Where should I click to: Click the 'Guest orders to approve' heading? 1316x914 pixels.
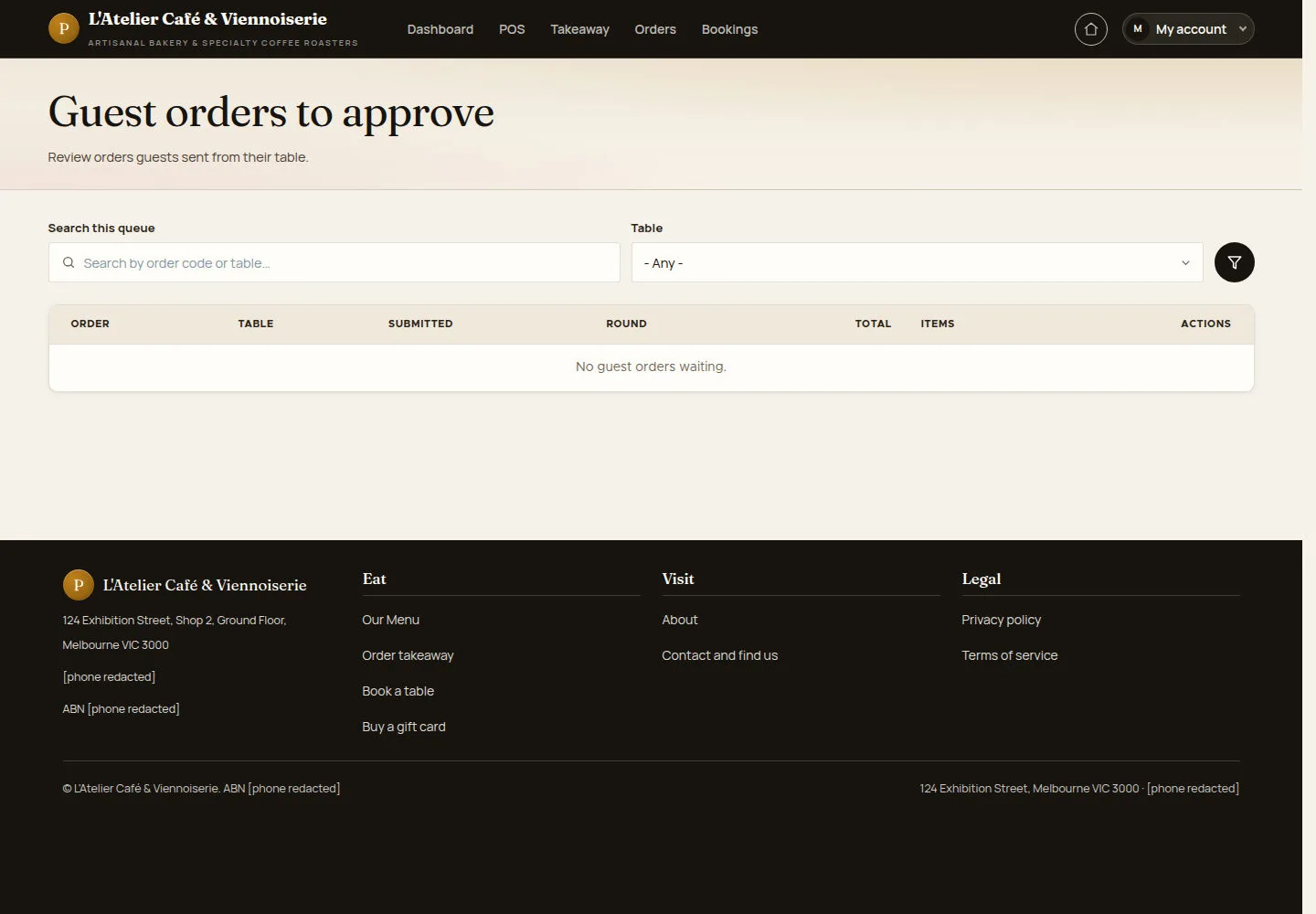(x=271, y=112)
